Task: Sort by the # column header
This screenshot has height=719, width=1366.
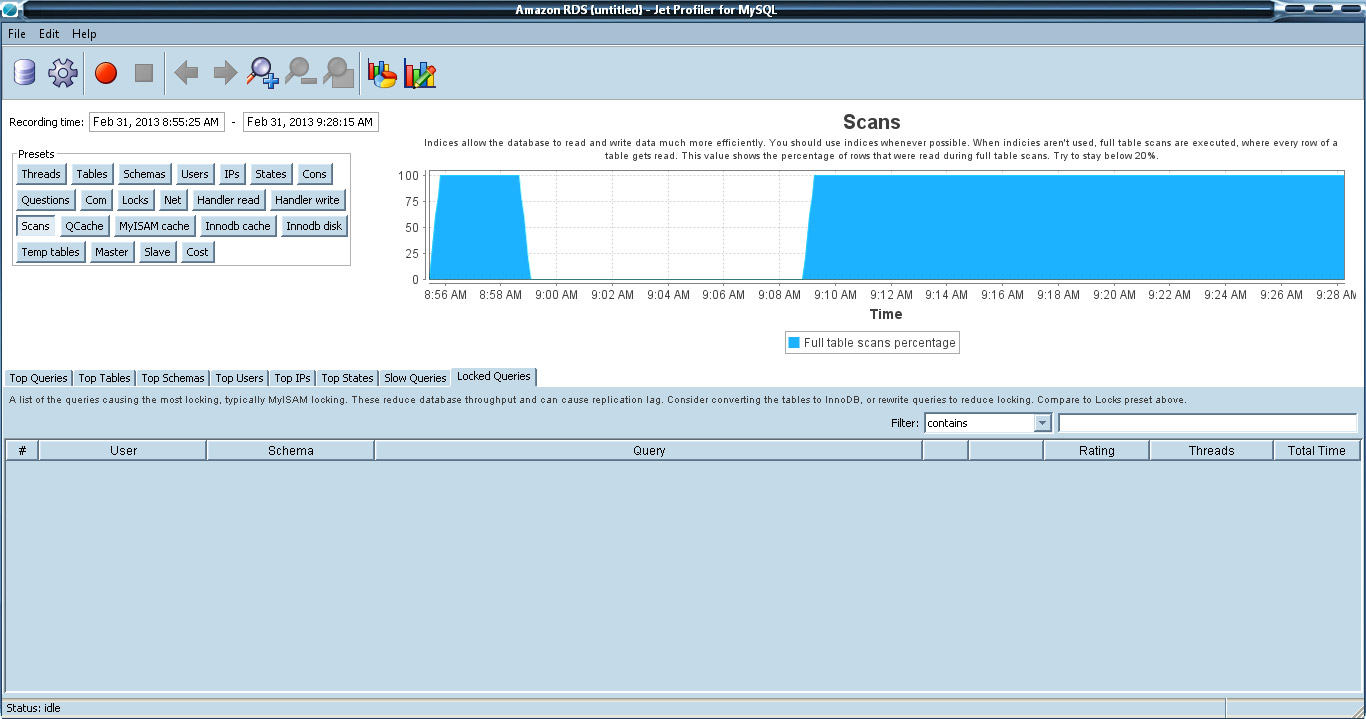Action: coord(22,451)
